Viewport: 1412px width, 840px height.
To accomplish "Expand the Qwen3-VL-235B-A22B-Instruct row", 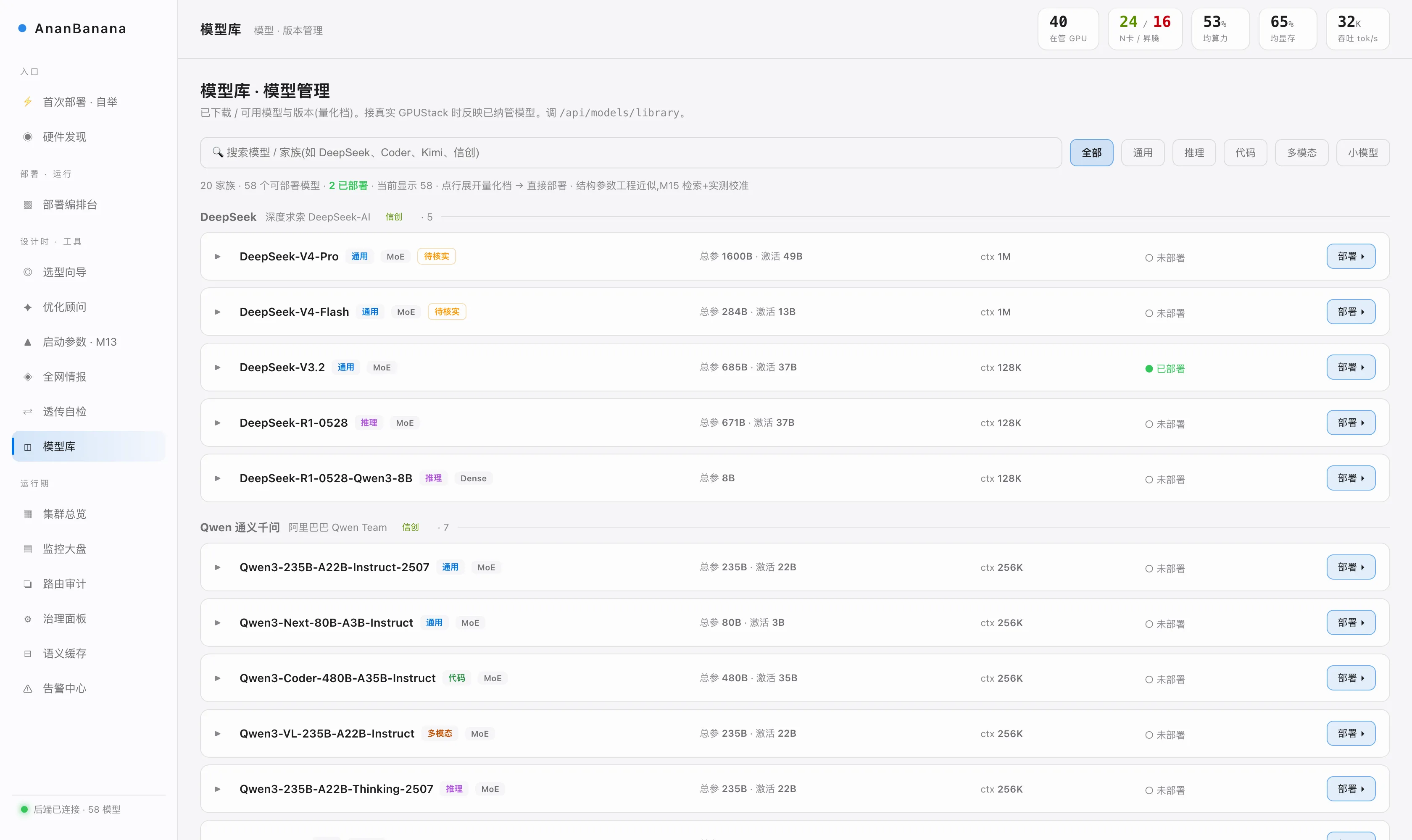I will [x=218, y=734].
